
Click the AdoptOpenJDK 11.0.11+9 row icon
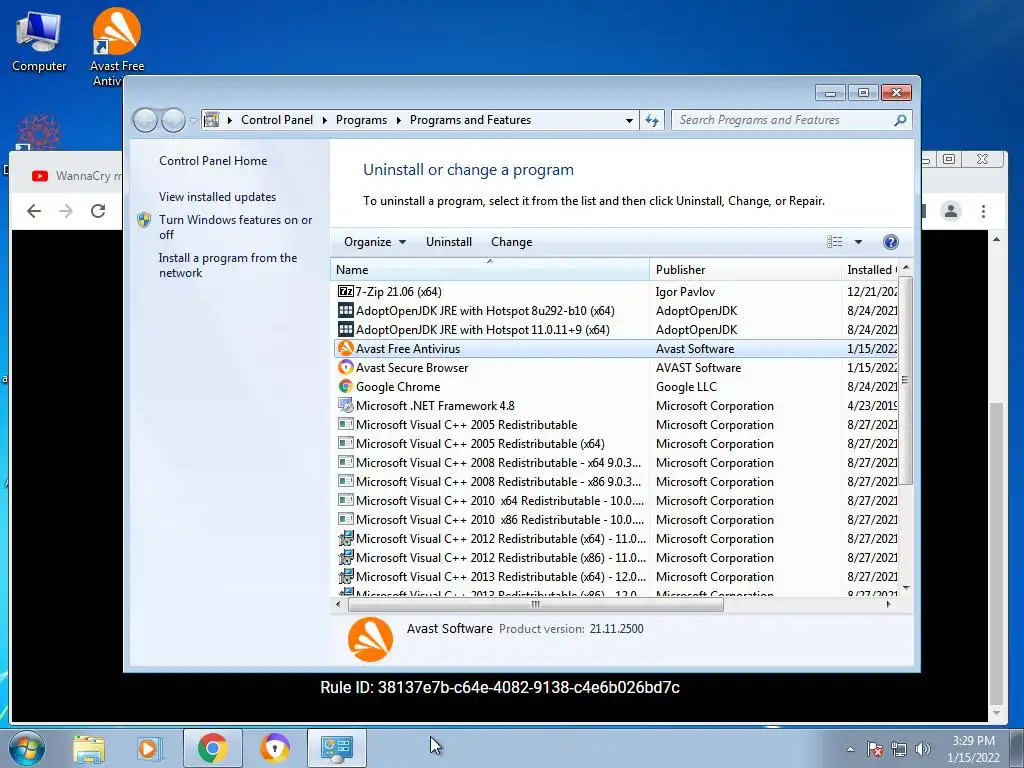click(x=345, y=329)
